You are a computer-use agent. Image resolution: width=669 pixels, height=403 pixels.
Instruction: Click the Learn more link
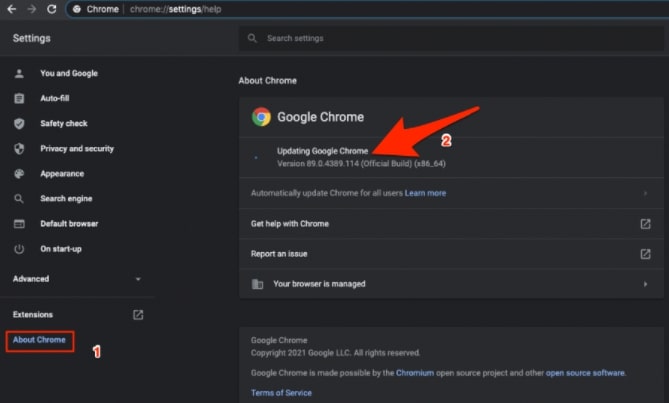[425, 193]
